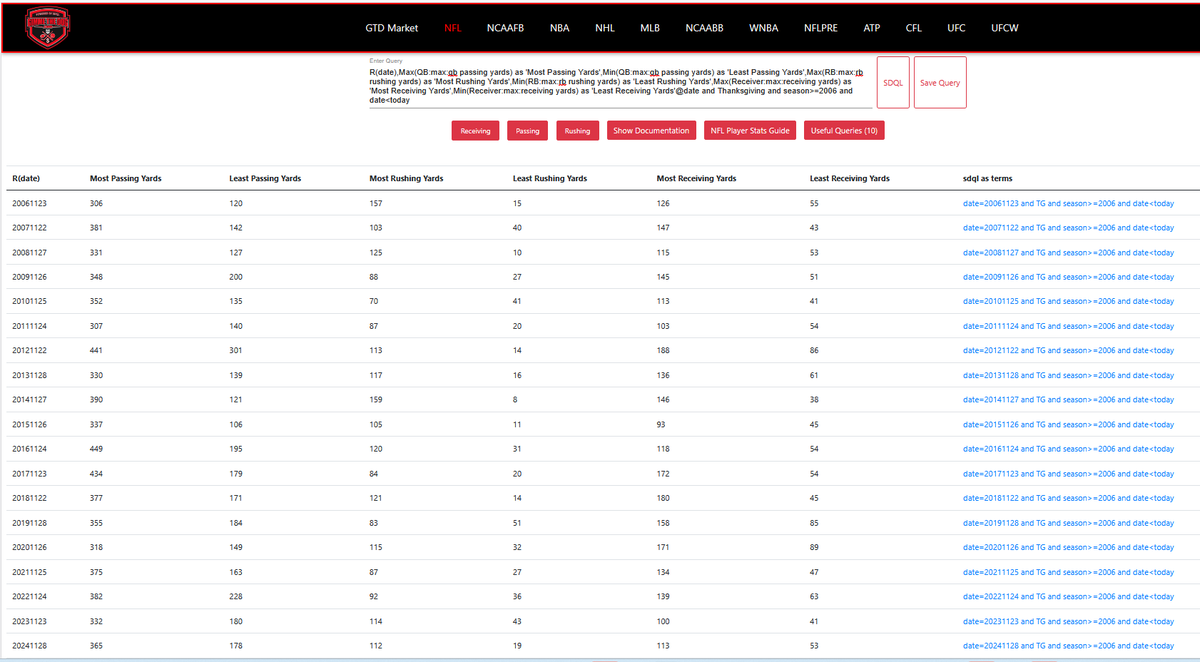Select the NFL tab
Image resolution: width=1200 pixels, height=662 pixels.
(453, 28)
